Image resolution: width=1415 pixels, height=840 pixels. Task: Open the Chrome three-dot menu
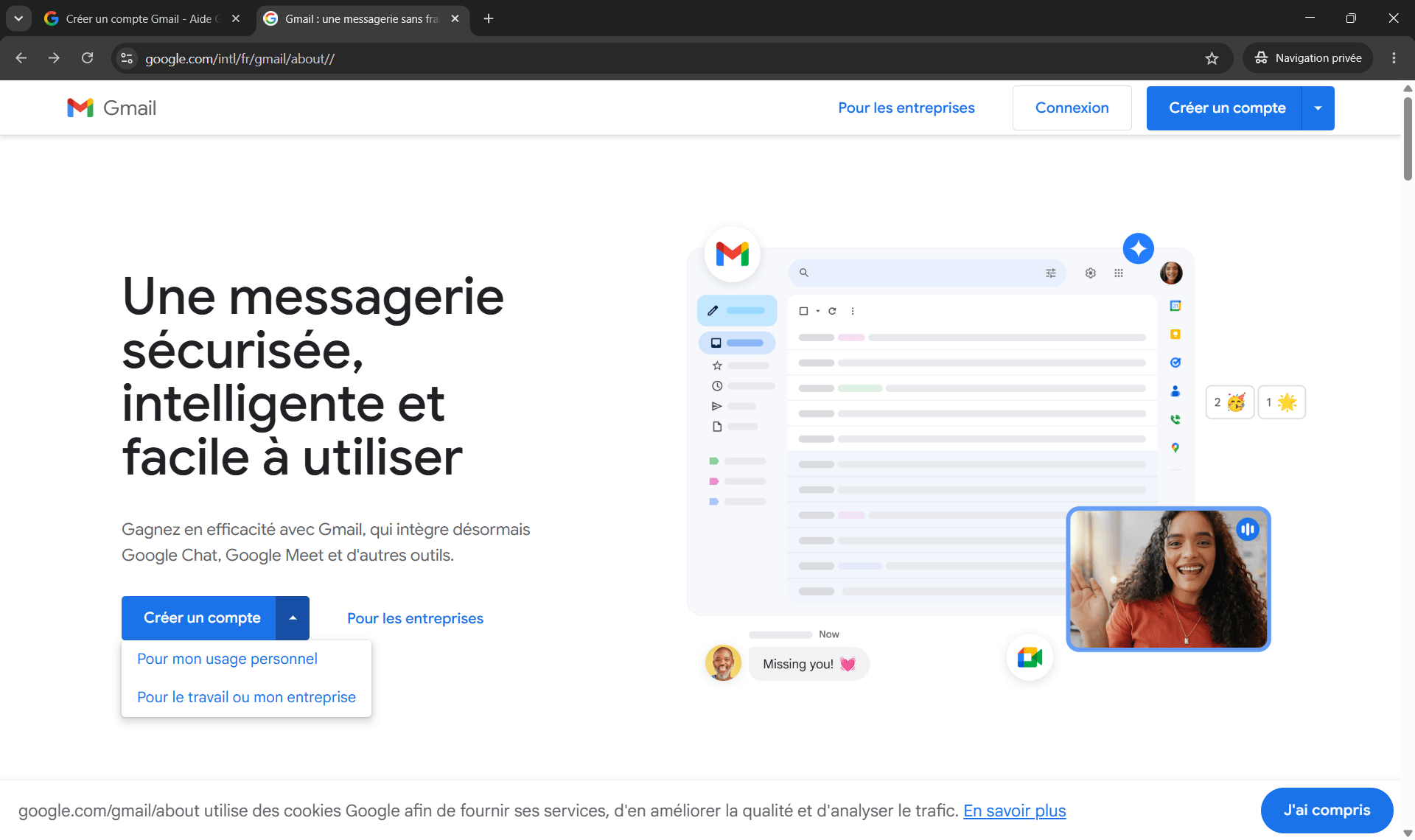(x=1394, y=58)
